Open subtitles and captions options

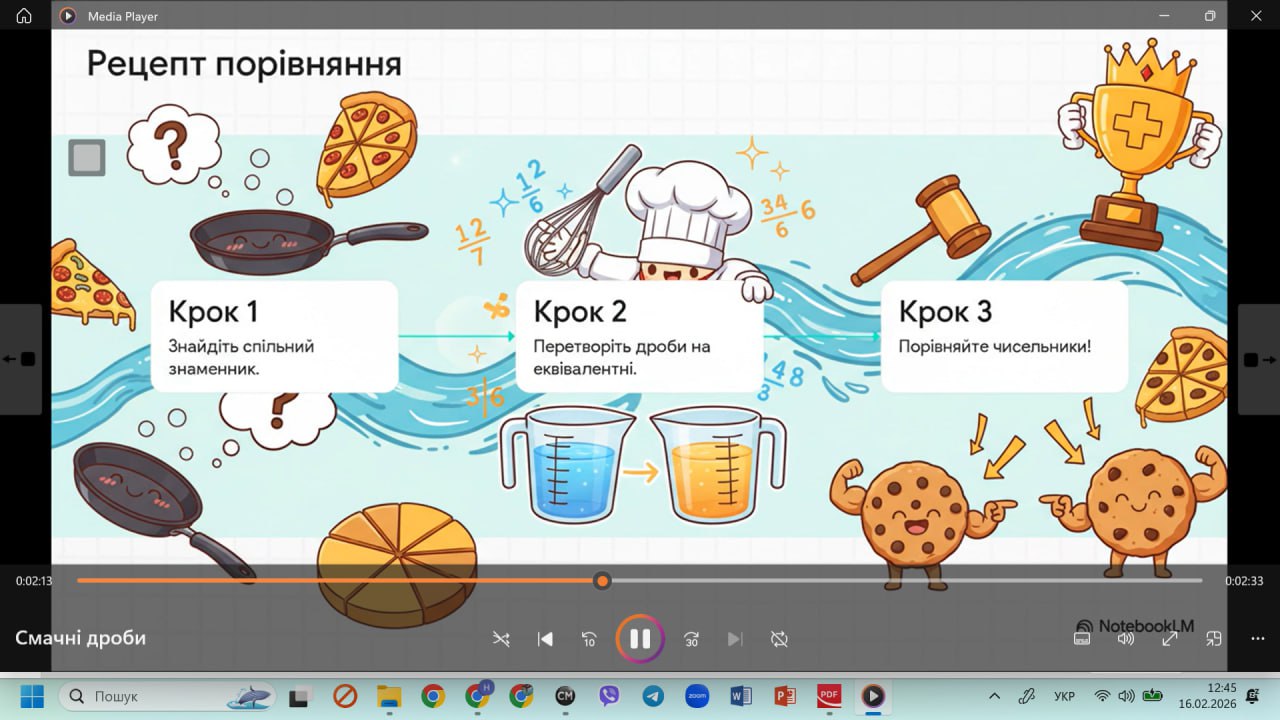click(x=1081, y=639)
